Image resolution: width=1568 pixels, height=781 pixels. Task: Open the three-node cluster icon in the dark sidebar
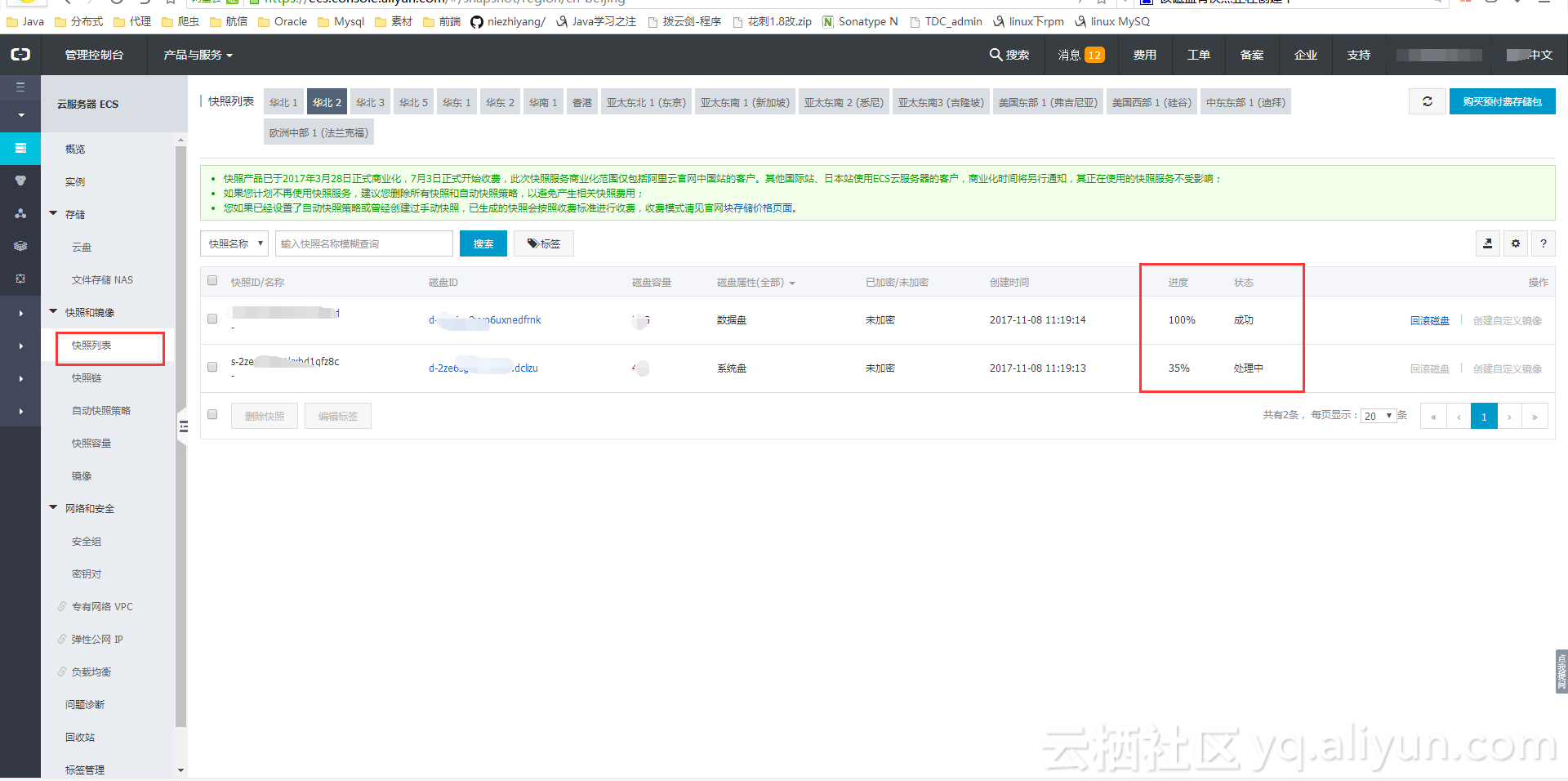20,213
